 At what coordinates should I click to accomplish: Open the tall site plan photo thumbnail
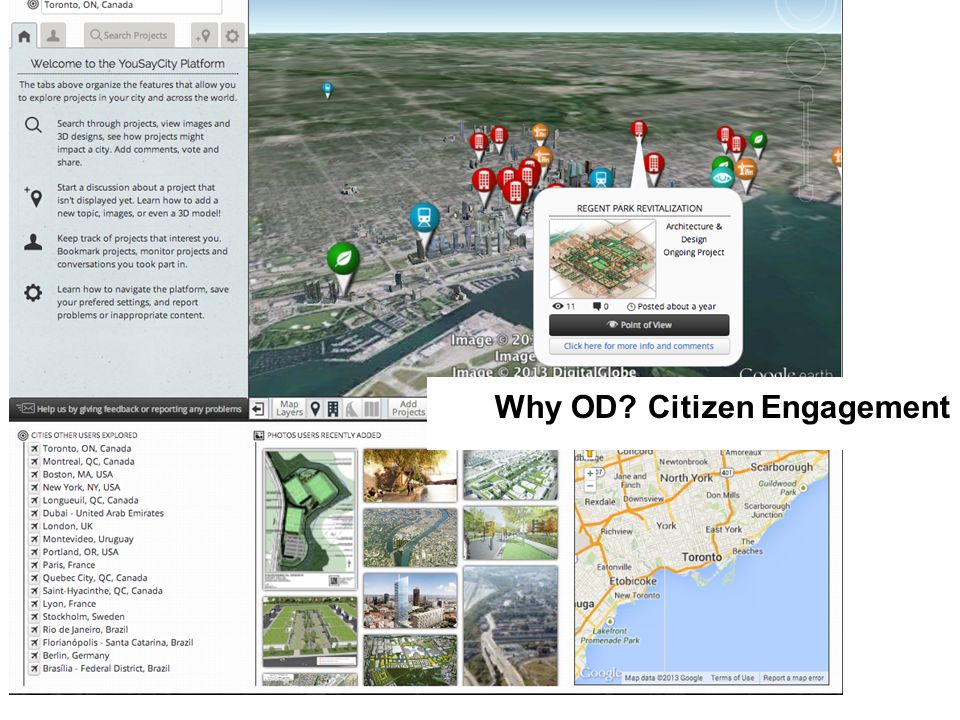click(x=310, y=520)
